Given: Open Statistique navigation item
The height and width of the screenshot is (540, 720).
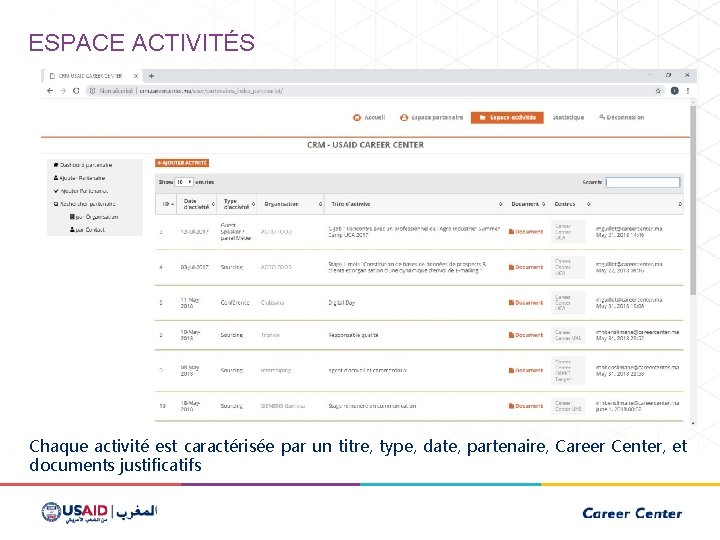Looking at the screenshot, I should [x=568, y=118].
